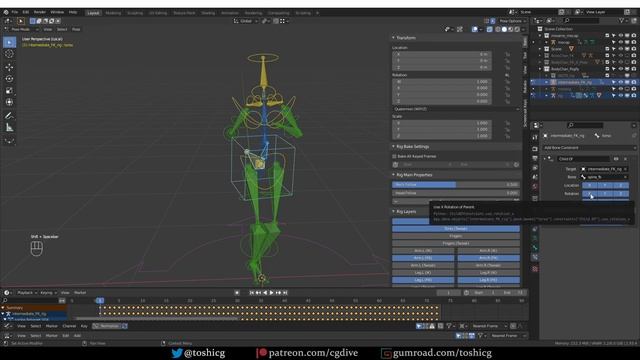Toggle Location Z of Child Of constraint
The image size is (640, 360).
pyautogui.click(x=621, y=185)
